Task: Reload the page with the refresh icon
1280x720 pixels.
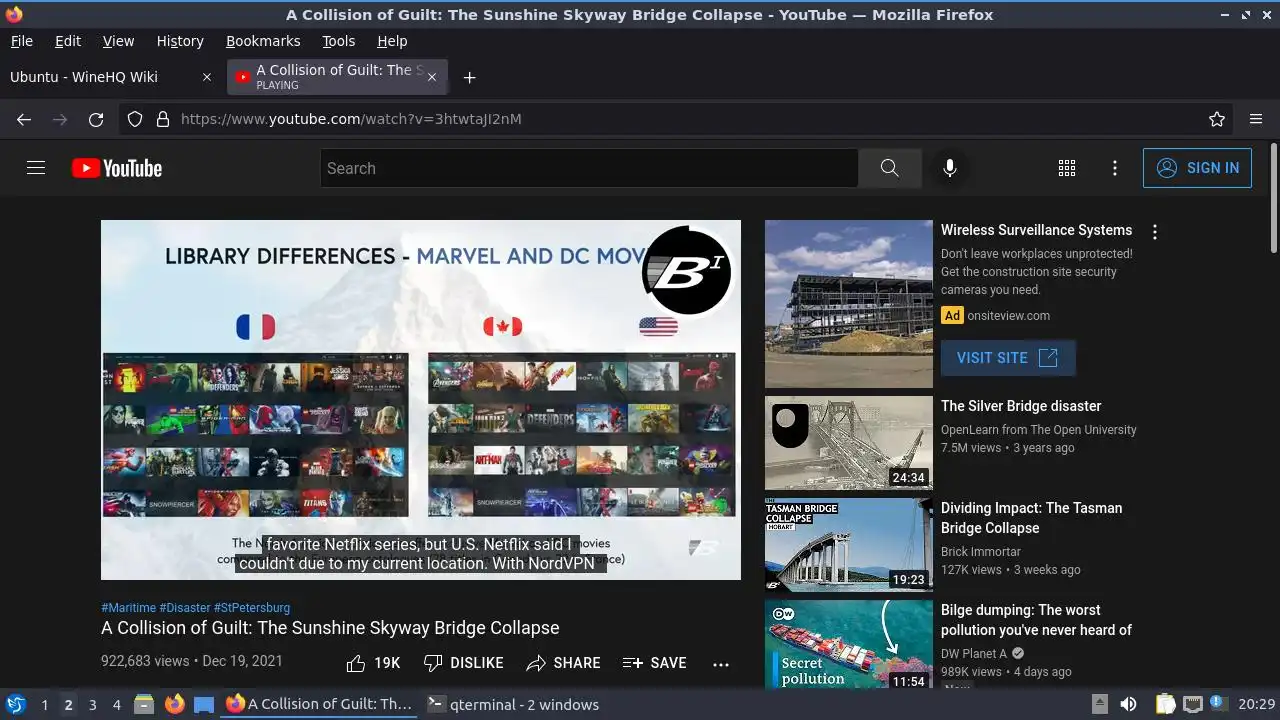Action: click(96, 119)
